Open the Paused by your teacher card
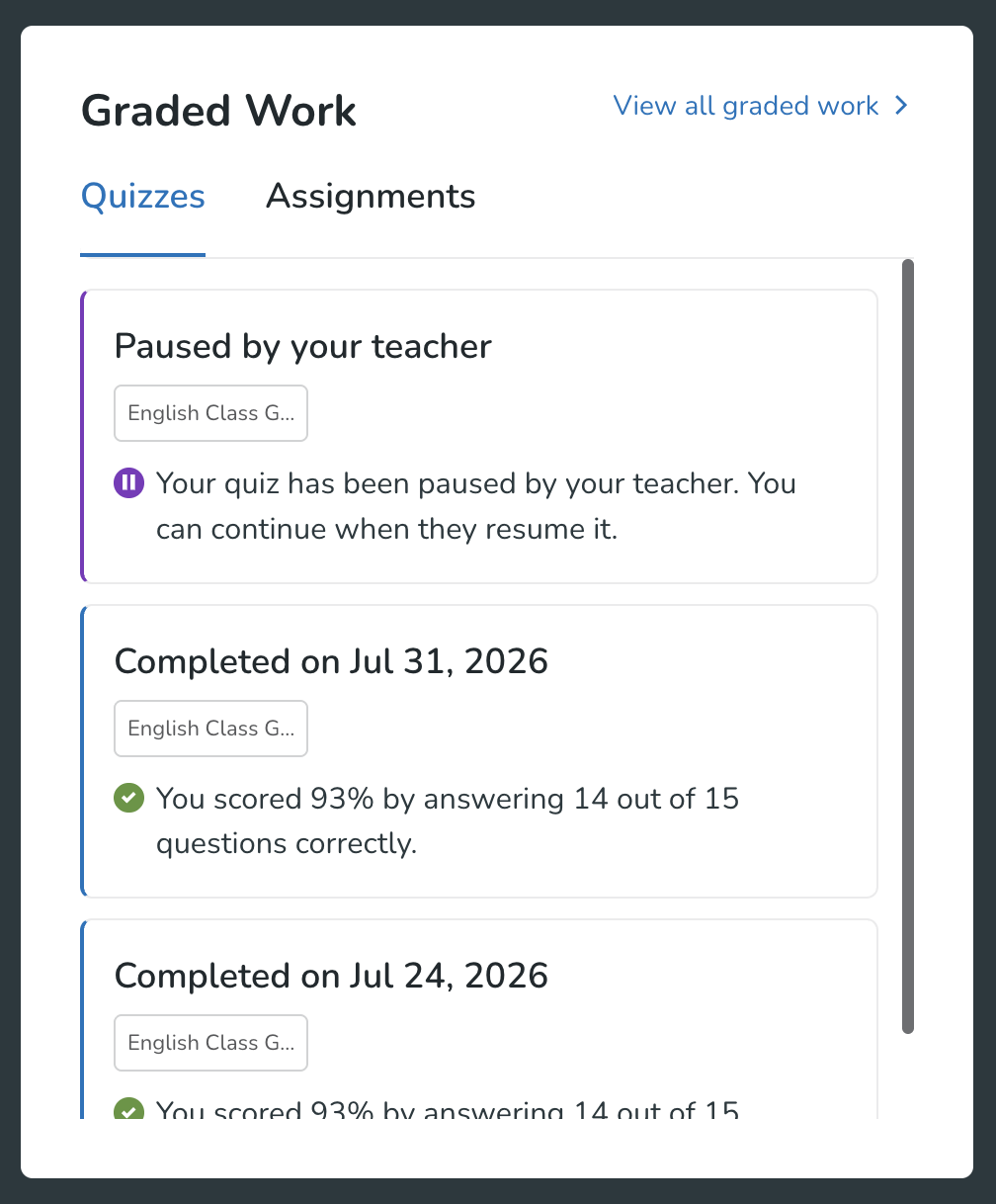This screenshot has width=996, height=1204. 479,436
